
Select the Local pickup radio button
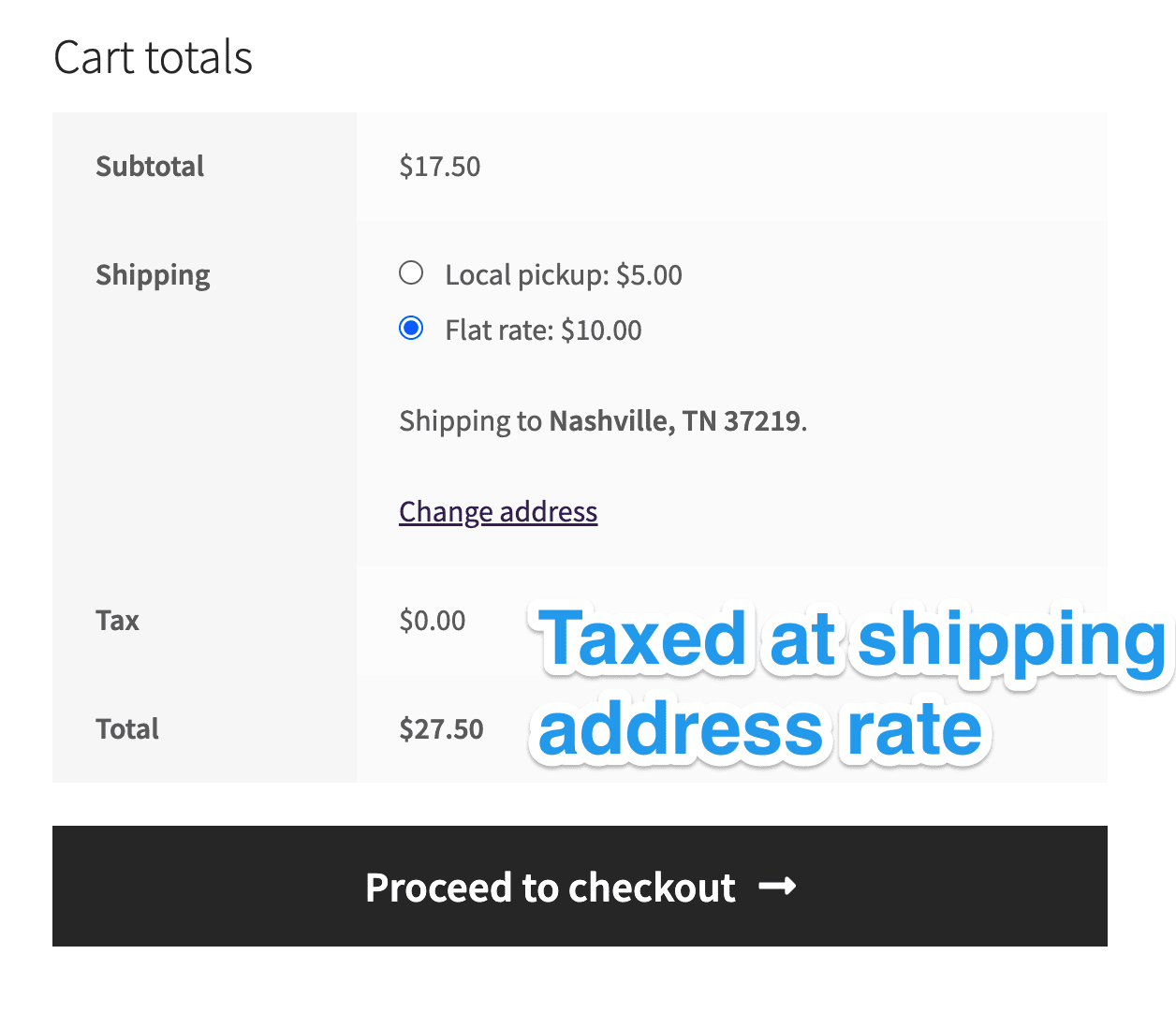[x=411, y=273]
